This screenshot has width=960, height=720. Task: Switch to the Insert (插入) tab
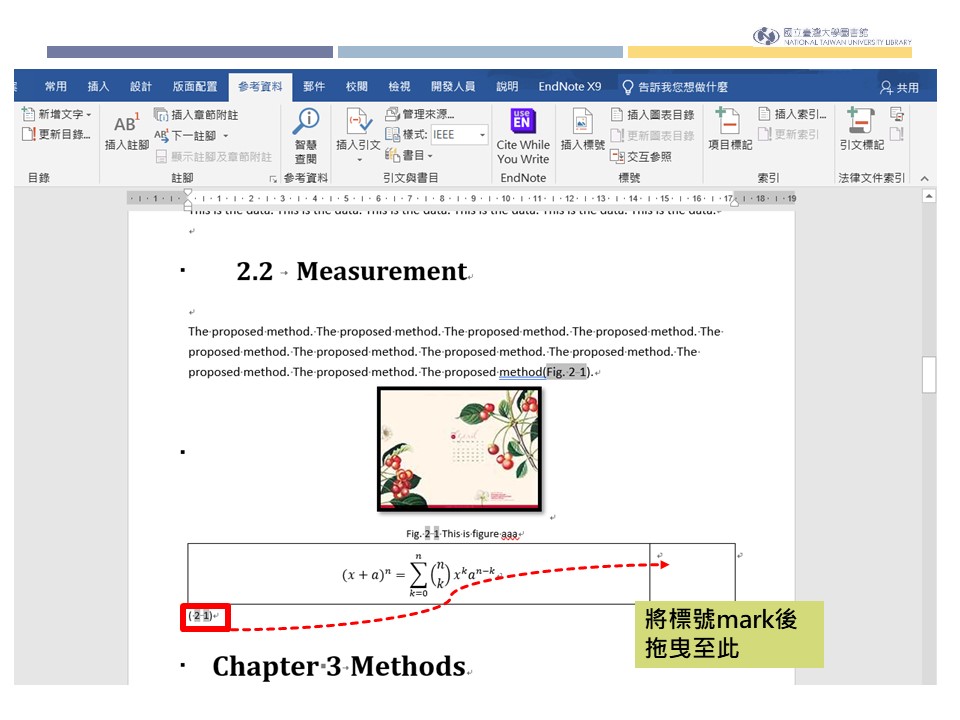(x=98, y=87)
